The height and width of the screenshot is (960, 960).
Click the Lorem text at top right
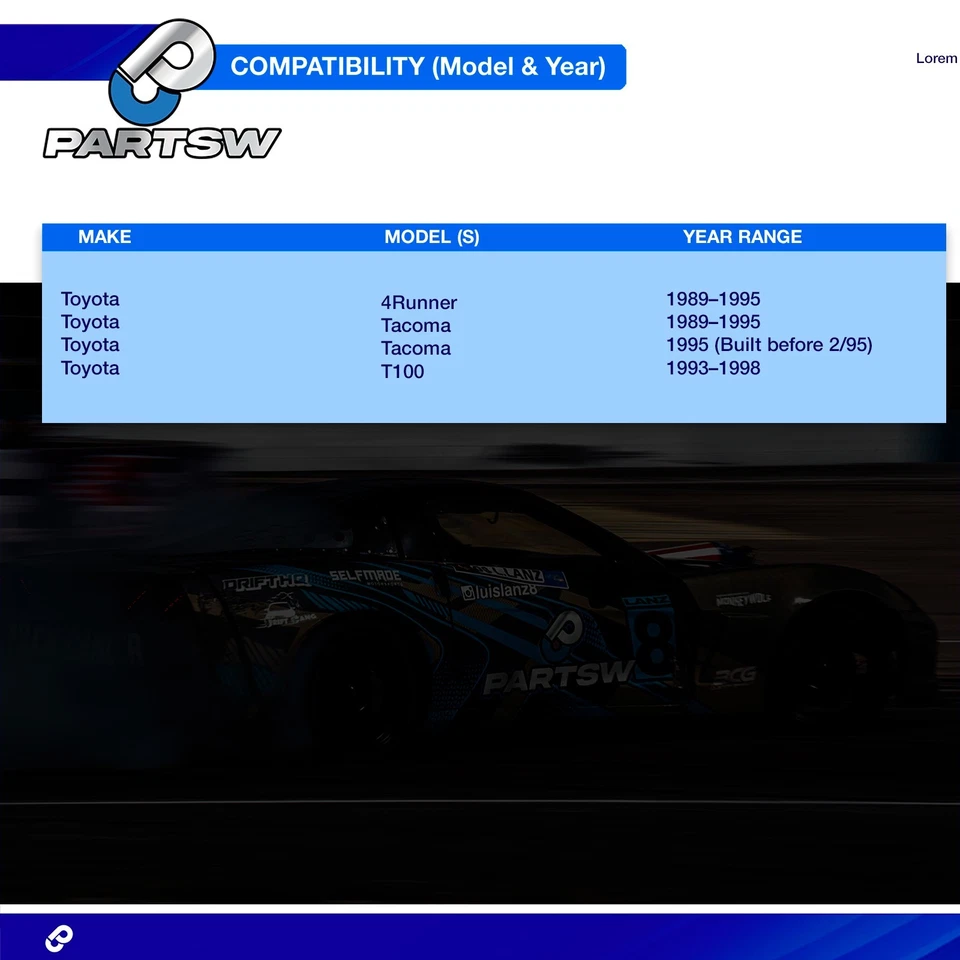[936, 58]
